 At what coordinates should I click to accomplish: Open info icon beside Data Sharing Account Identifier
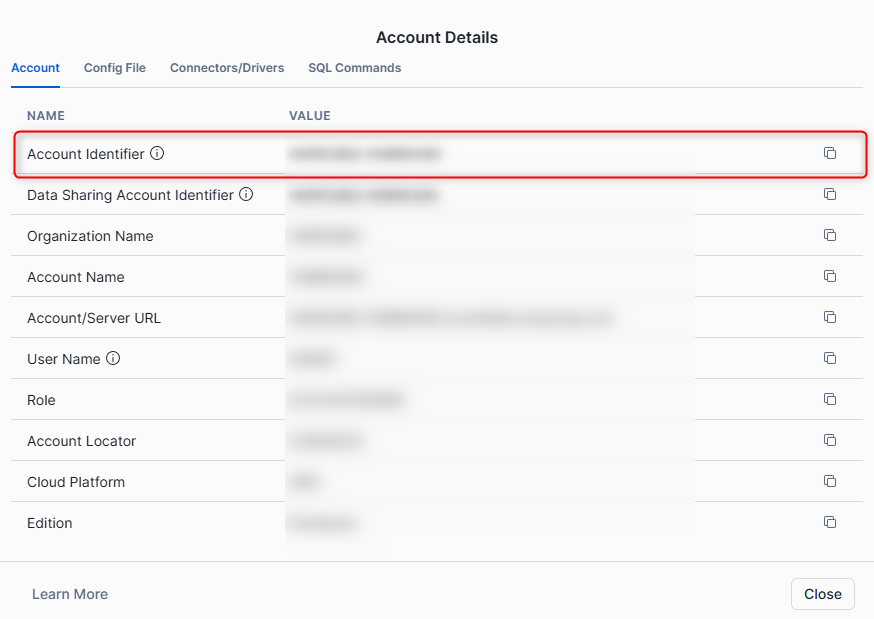pyautogui.click(x=246, y=195)
